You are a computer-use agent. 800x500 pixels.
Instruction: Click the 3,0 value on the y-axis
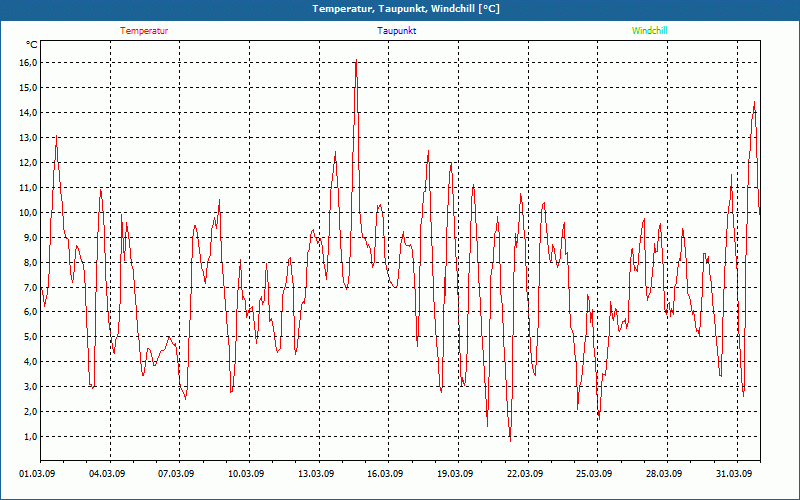(31, 387)
